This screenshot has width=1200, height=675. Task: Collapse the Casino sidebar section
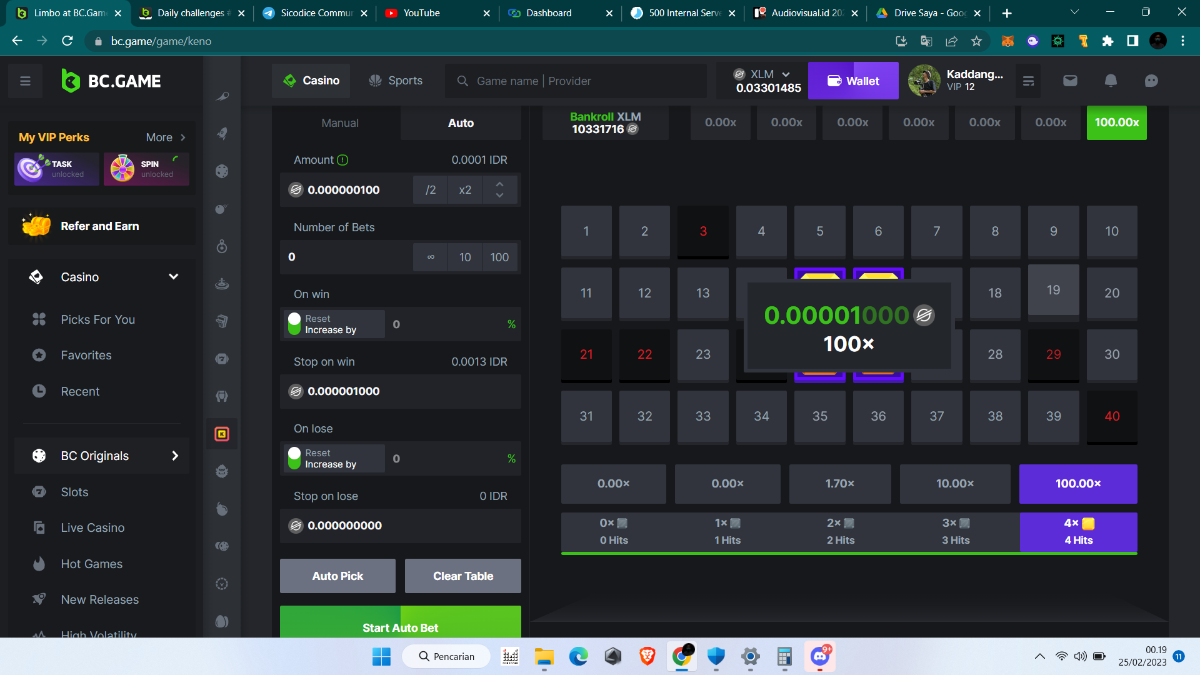click(x=174, y=277)
